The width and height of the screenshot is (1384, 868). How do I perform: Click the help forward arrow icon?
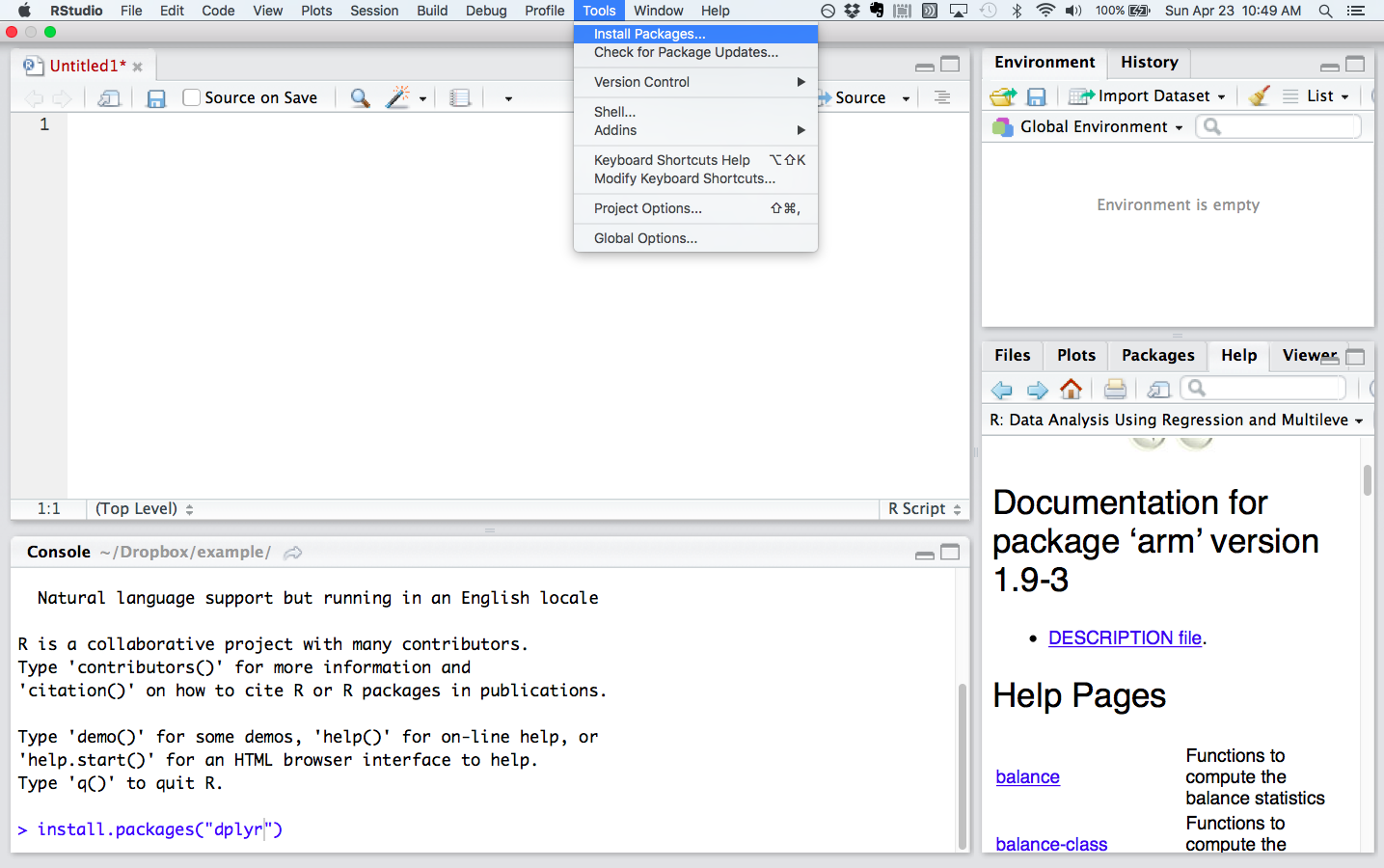coord(1037,390)
